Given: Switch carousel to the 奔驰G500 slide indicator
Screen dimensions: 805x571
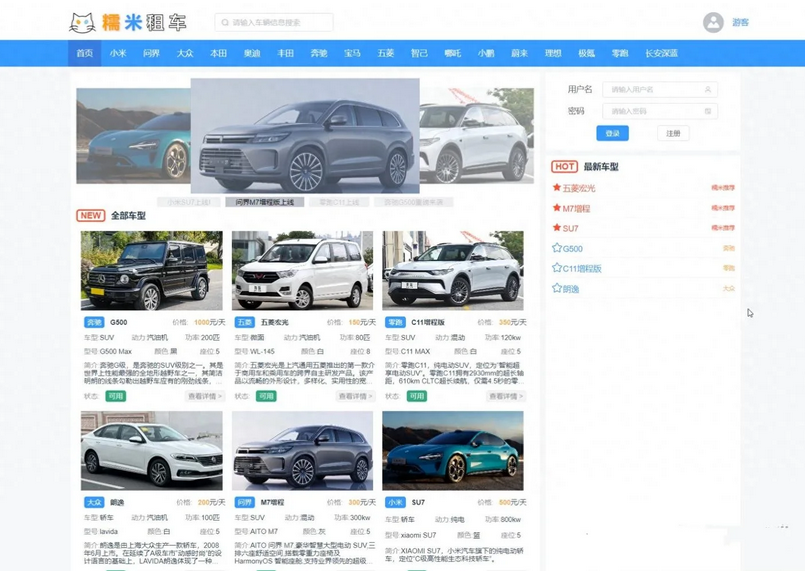Looking at the screenshot, I should 414,202.
